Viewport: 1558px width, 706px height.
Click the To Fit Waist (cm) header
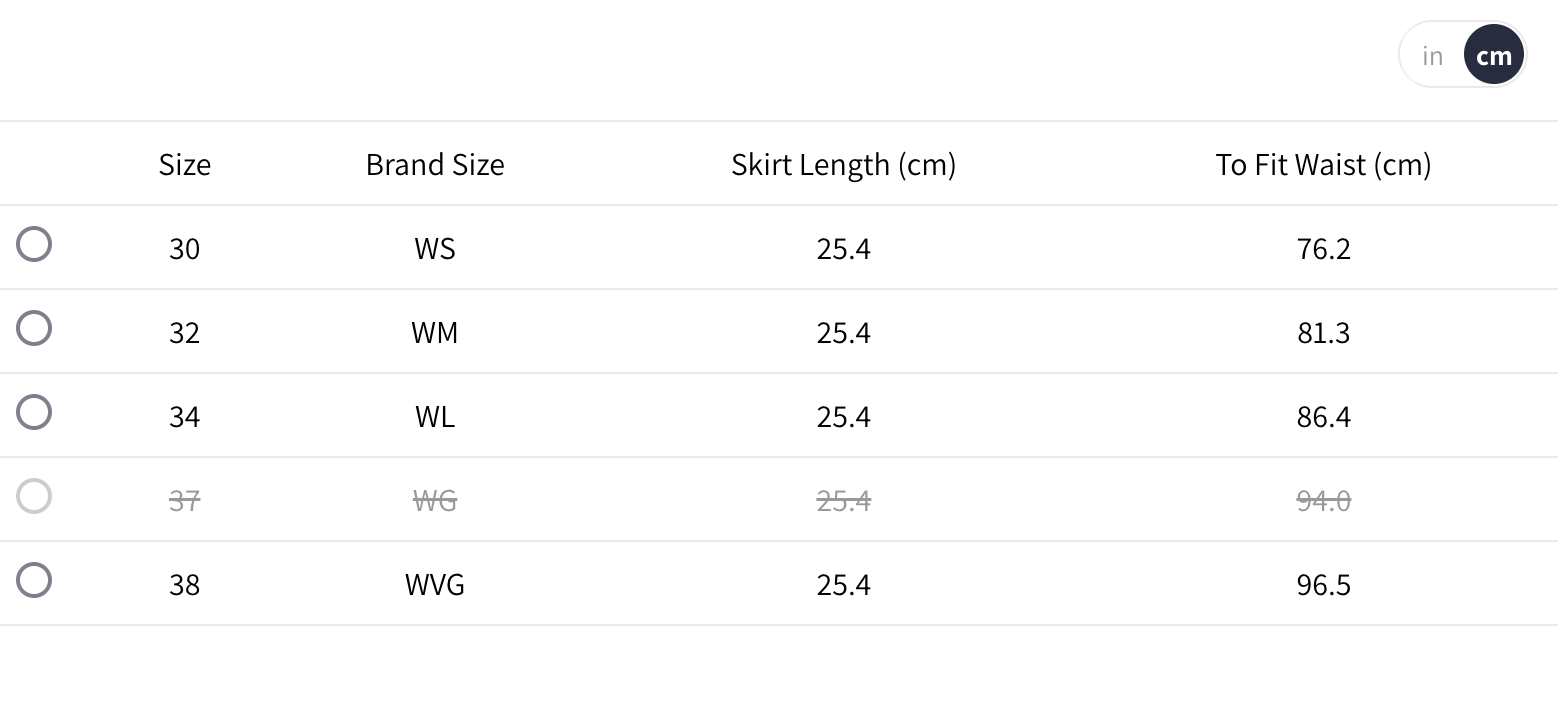1323,165
